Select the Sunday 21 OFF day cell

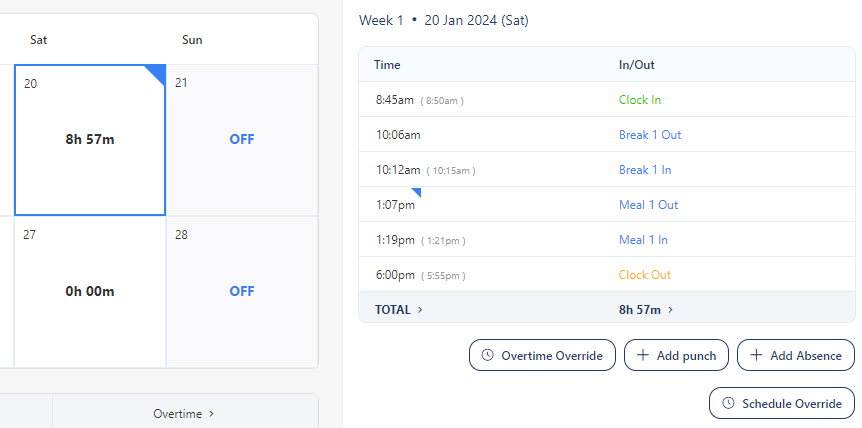click(242, 140)
